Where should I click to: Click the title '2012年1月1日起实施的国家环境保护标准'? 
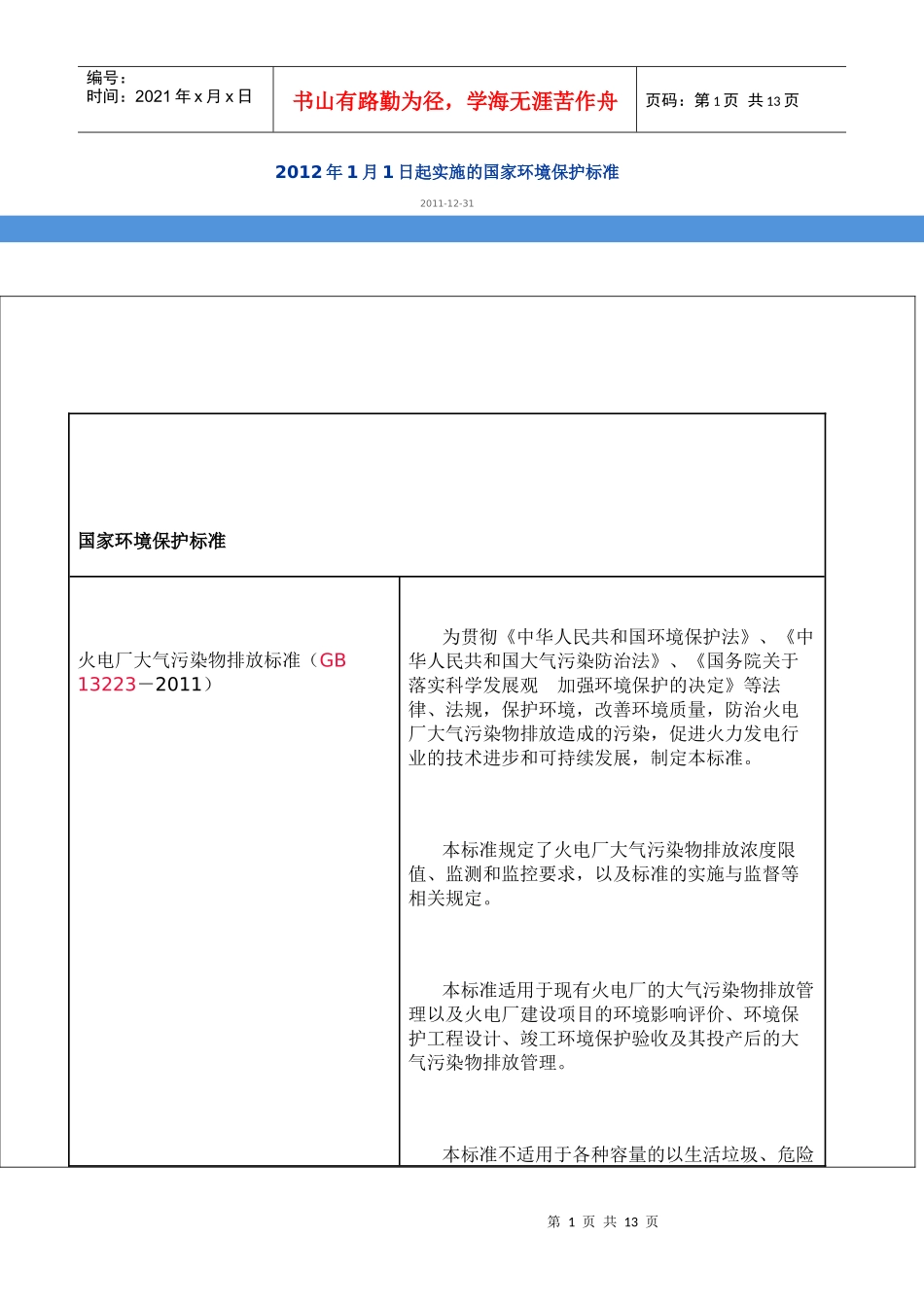pos(446,172)
